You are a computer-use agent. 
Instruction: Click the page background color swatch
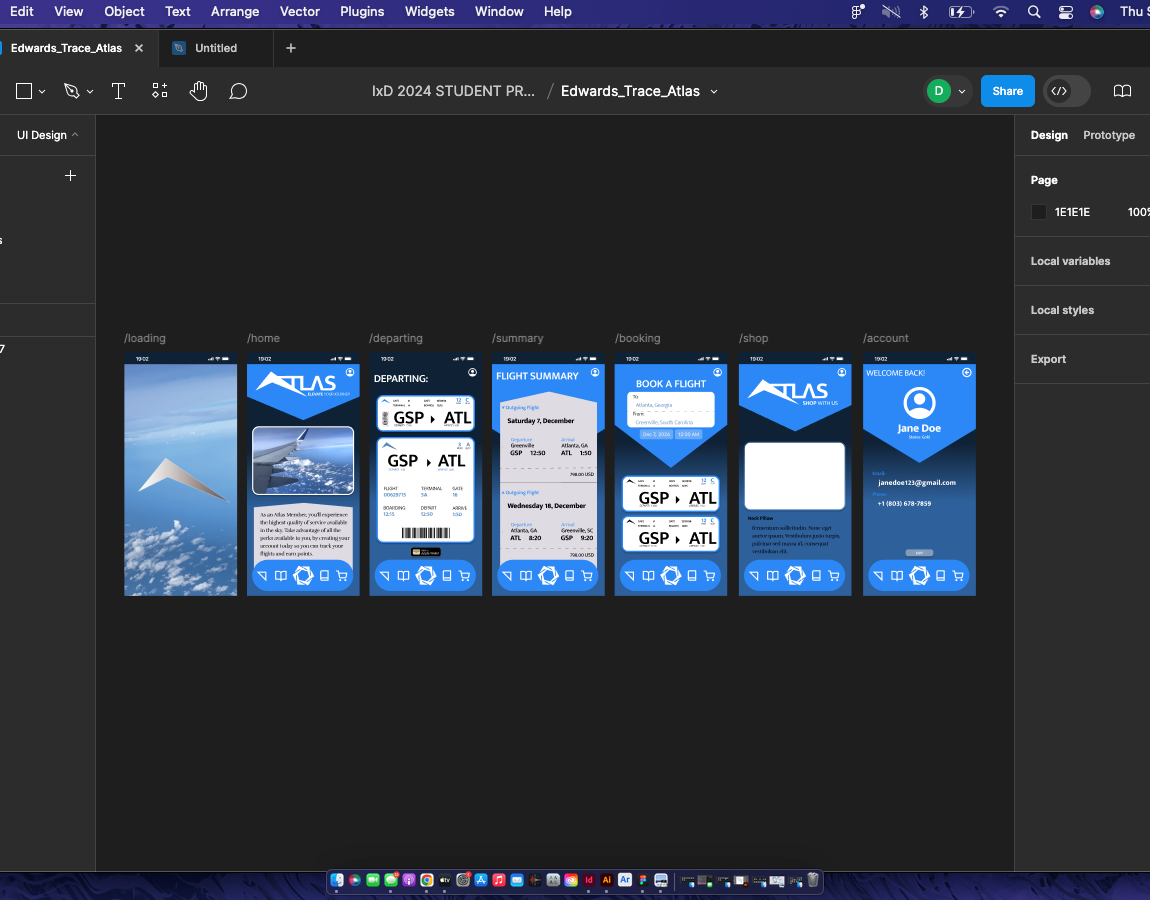(1039, 212)
